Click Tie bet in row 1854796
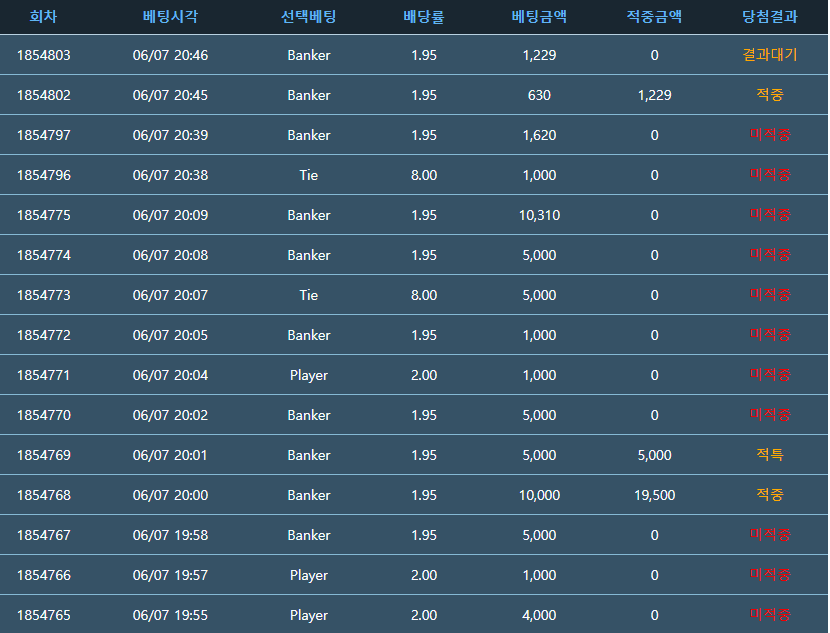The image size is (830, 633). tap(309, 175)
